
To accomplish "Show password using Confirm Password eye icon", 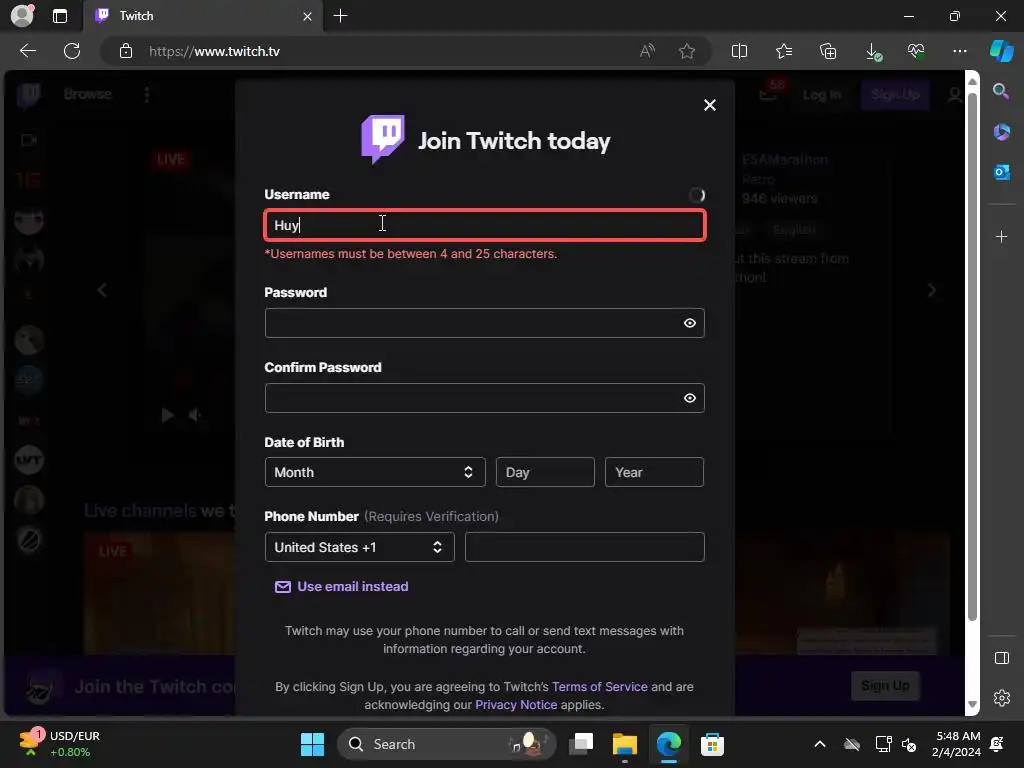I will (690, 398).
